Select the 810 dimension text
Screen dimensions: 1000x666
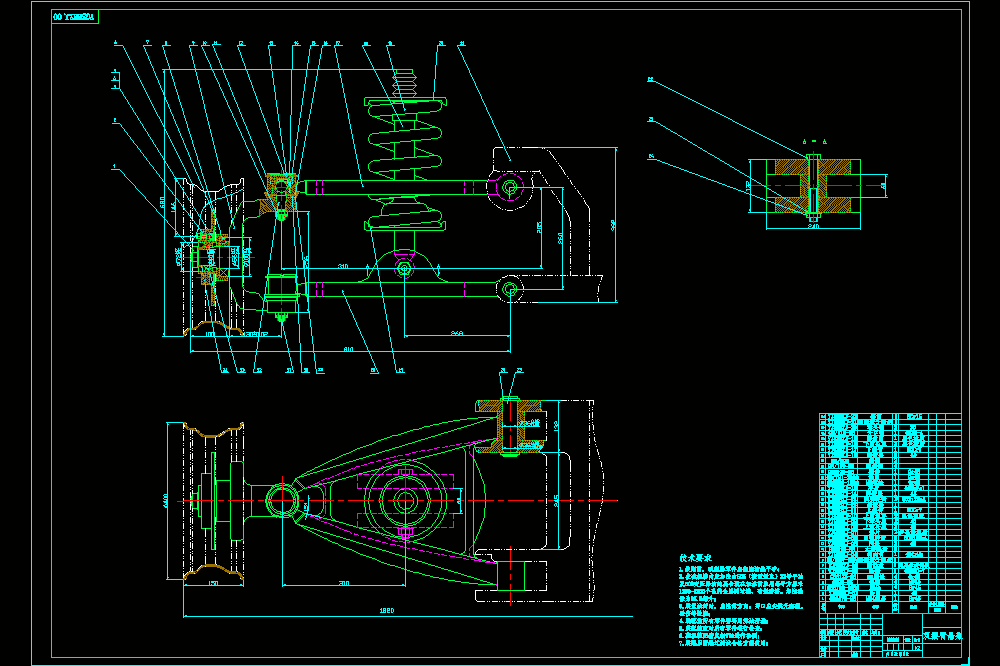pos(348,350)
